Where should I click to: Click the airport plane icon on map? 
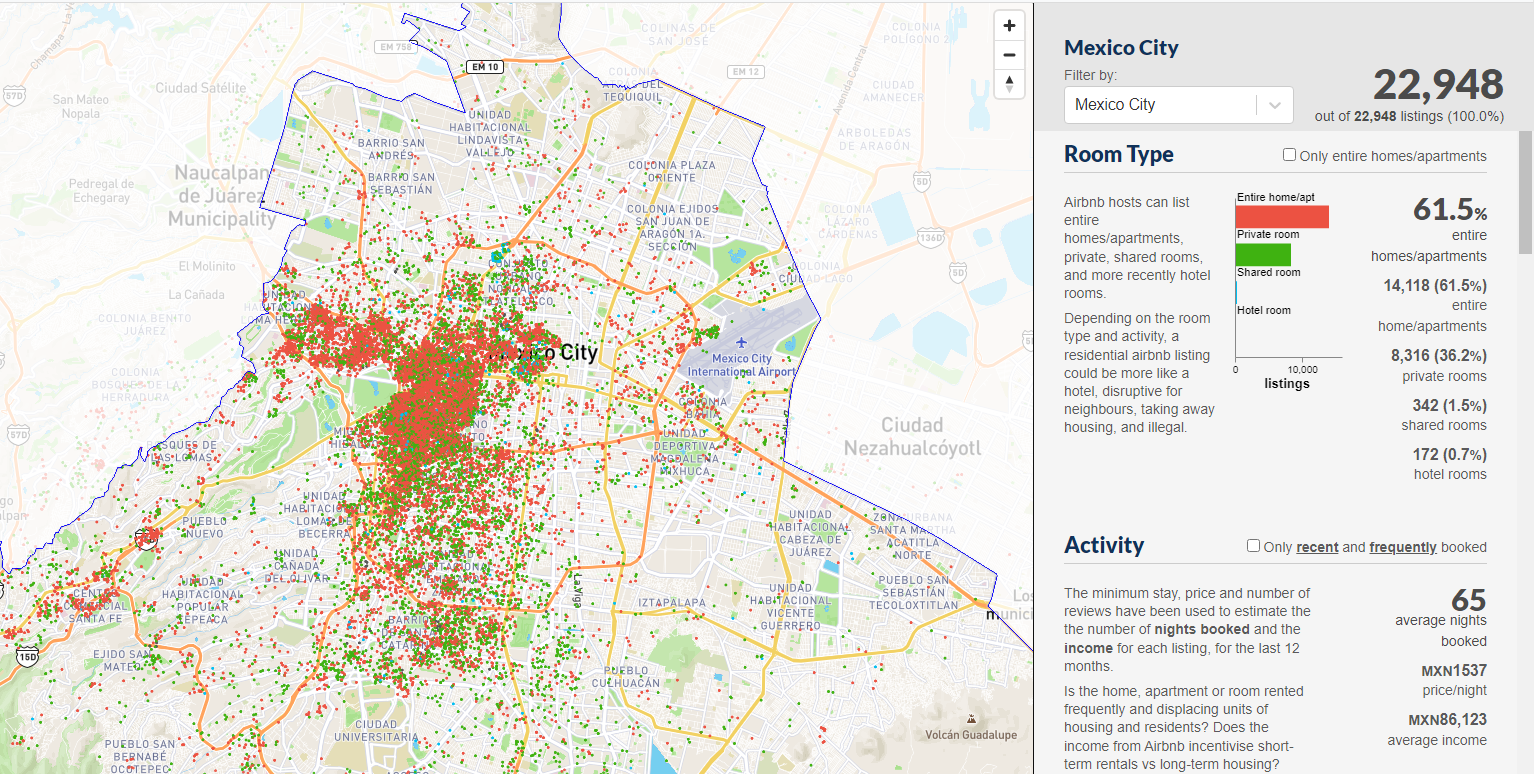click(741, 341)
